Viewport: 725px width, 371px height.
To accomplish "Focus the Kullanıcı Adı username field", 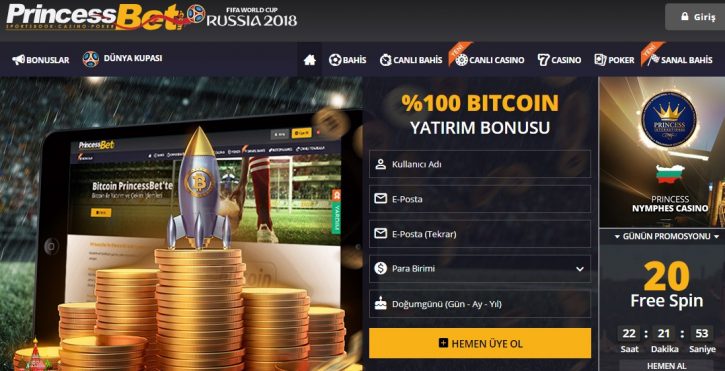I will point(480,164).
